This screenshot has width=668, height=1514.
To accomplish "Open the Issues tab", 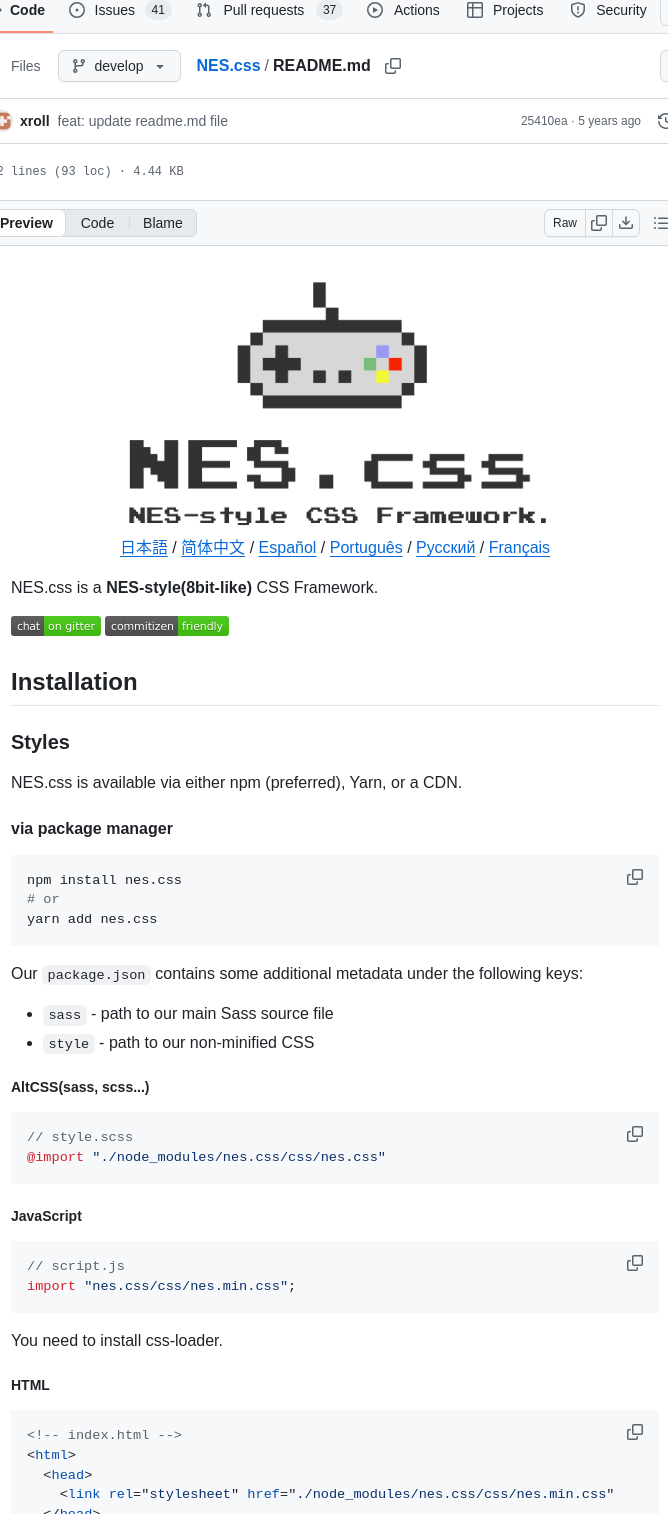I will [113, 10].
